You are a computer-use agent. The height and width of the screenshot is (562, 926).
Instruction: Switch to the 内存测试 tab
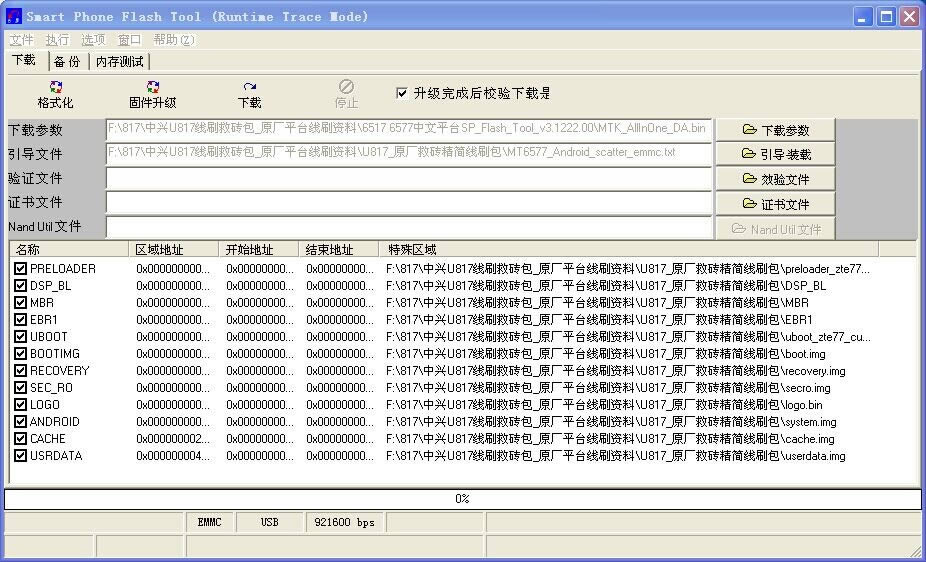click(119, 62)
